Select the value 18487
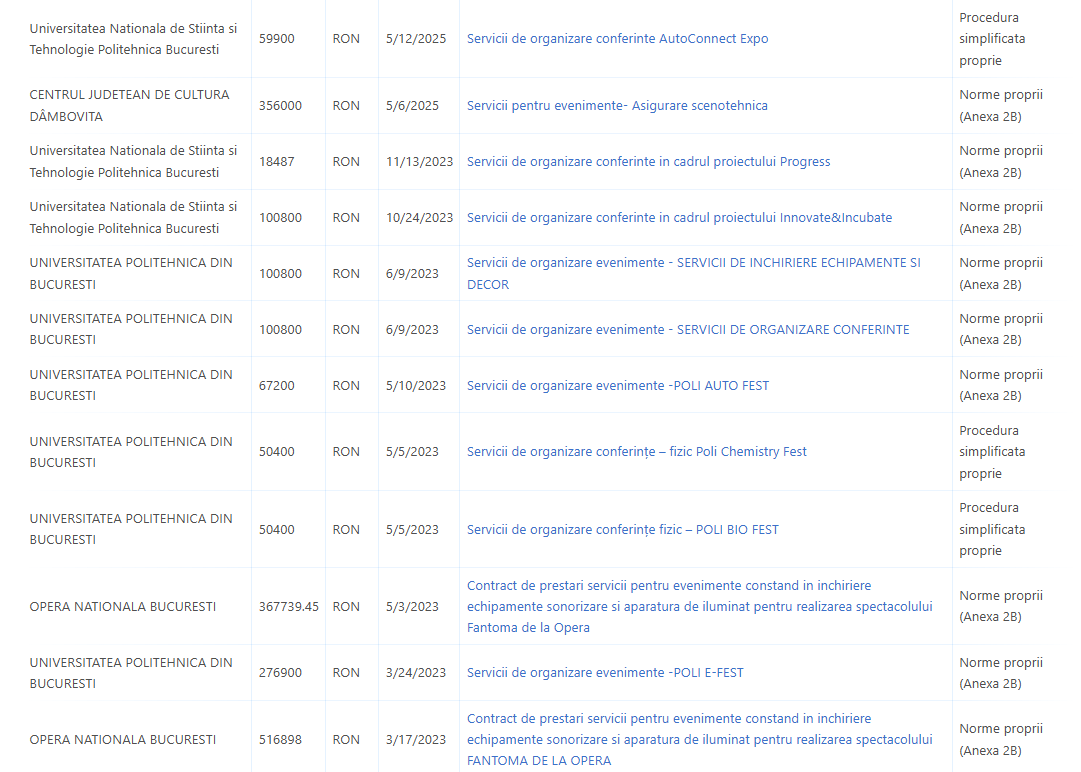The image size is (1081, 772). click(276, 161)
